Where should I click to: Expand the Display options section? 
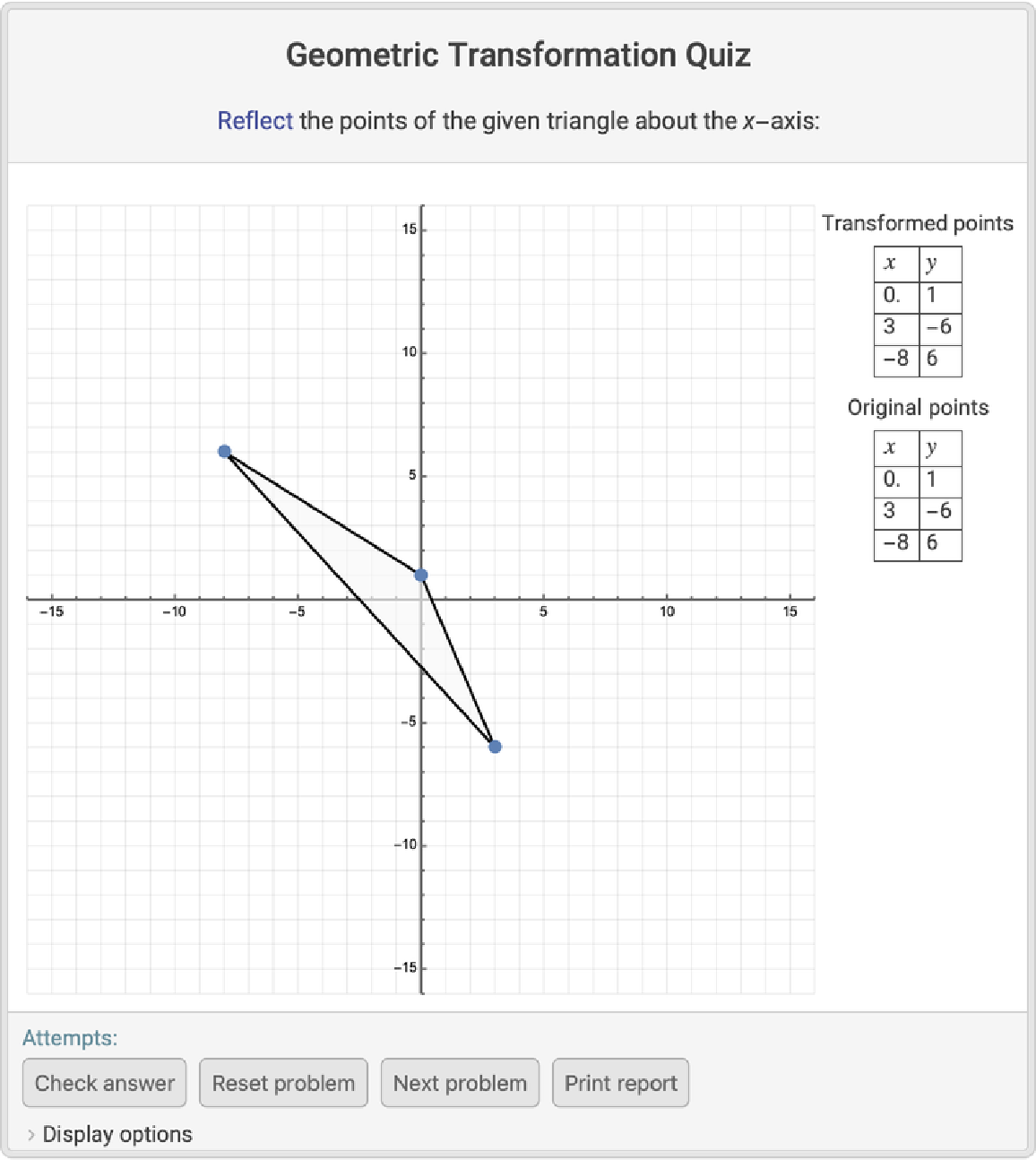[108, 1134]
